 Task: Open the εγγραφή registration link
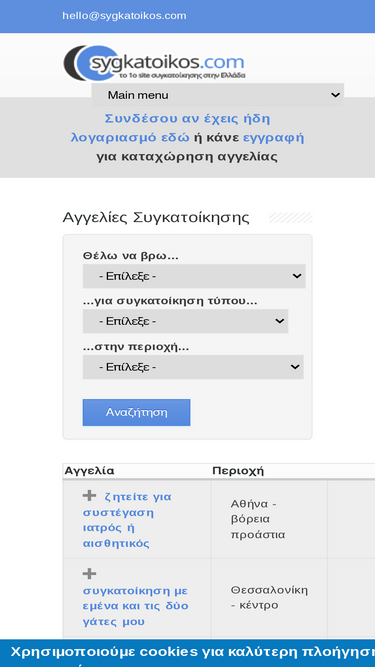[x=273, y=138]
